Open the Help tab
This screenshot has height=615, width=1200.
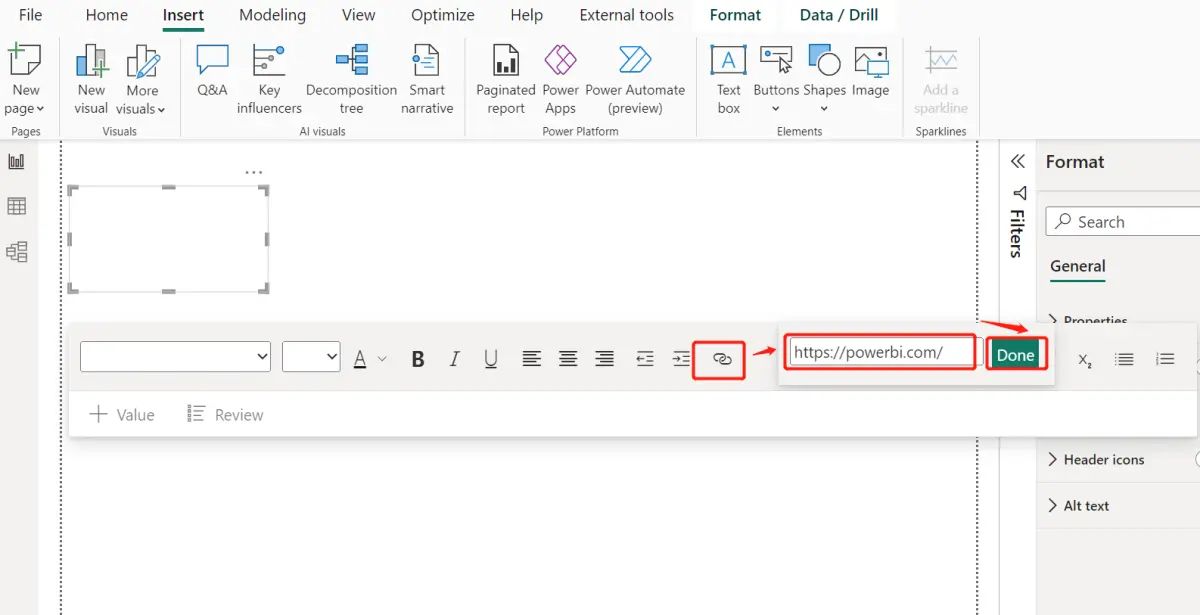pyautogui.click(x=527, y=15)
